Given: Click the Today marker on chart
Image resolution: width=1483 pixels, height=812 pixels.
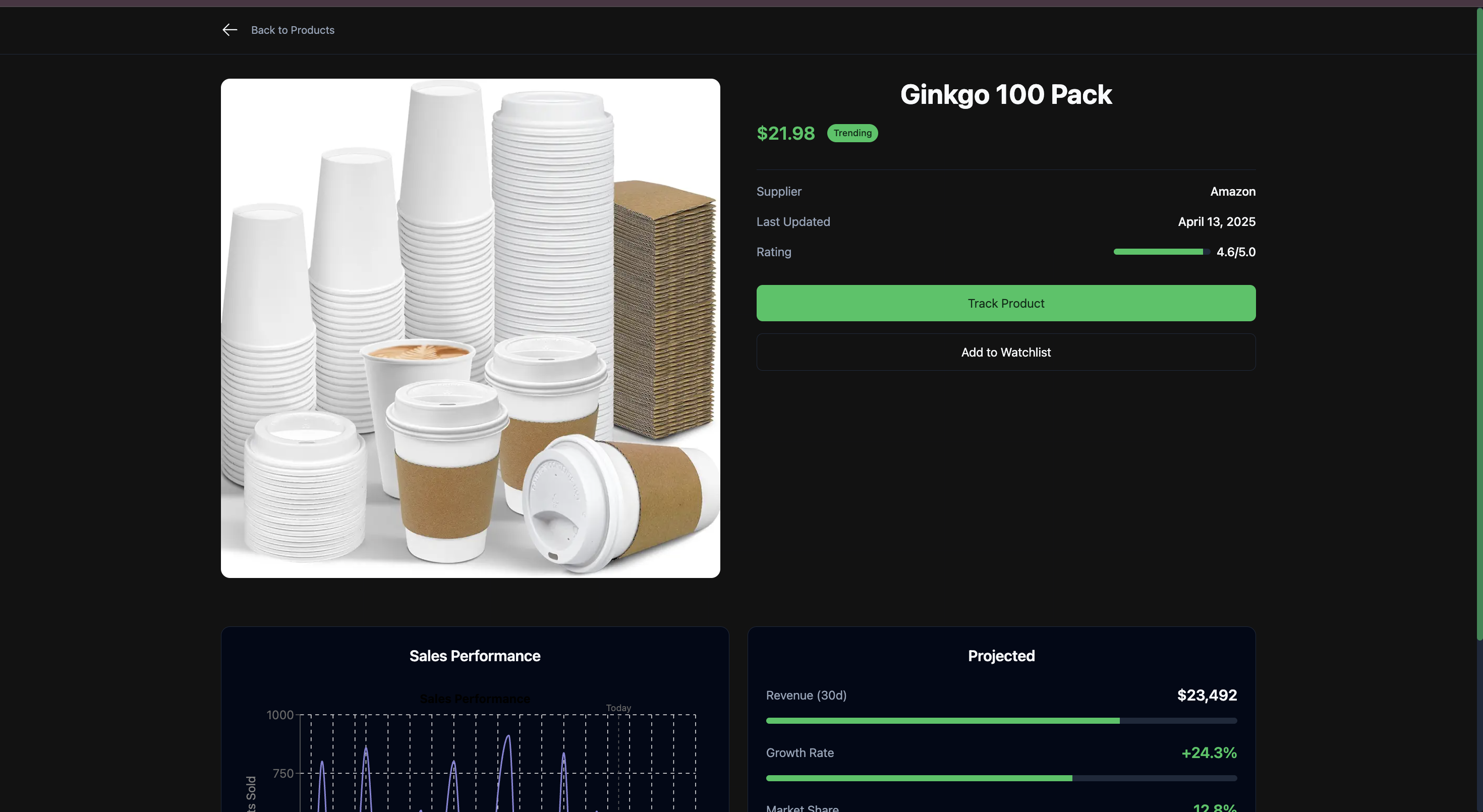Looking at the screenshot, I should (618, 708).
